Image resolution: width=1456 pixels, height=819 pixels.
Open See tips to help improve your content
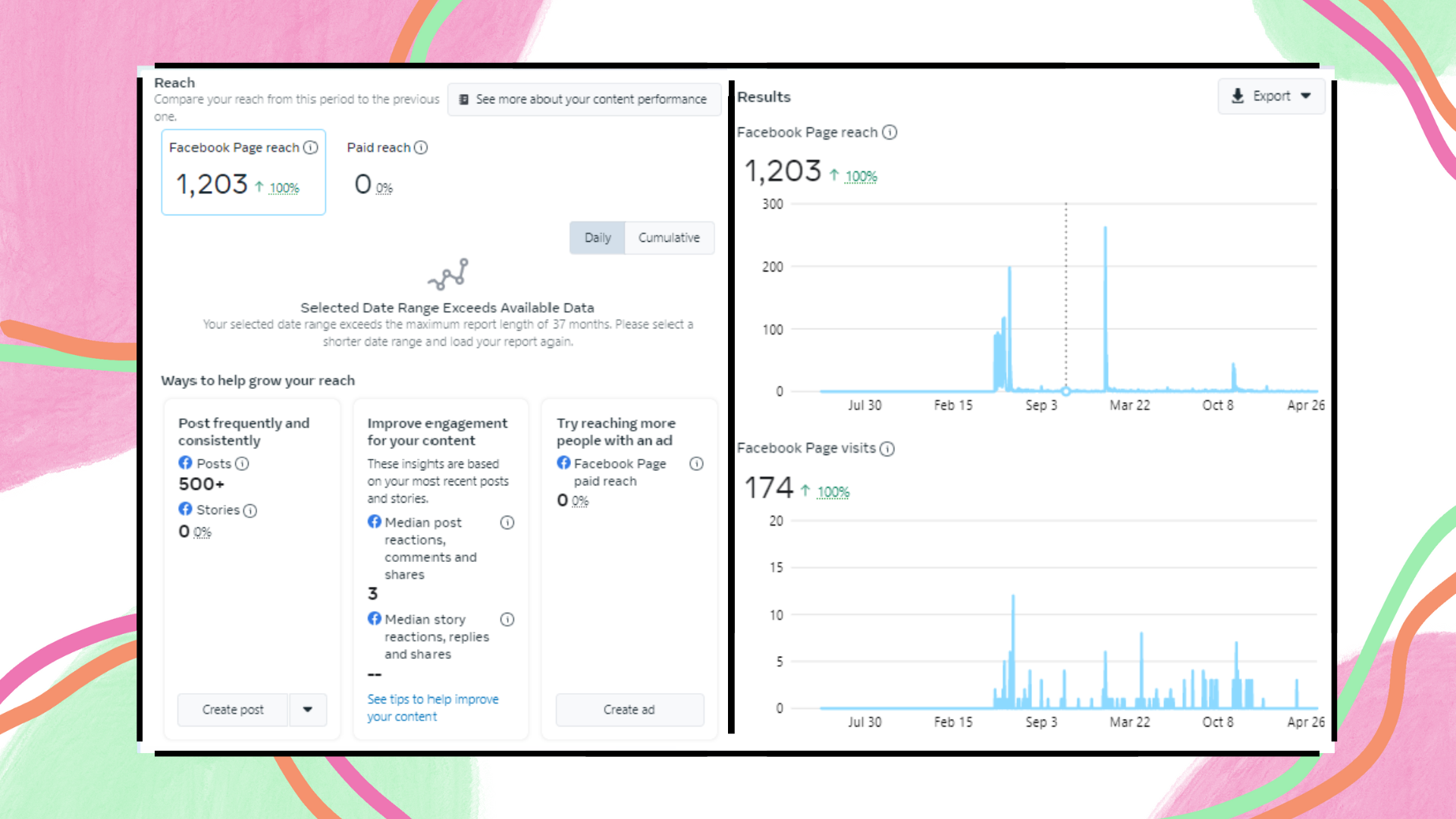tap(433, 708)
